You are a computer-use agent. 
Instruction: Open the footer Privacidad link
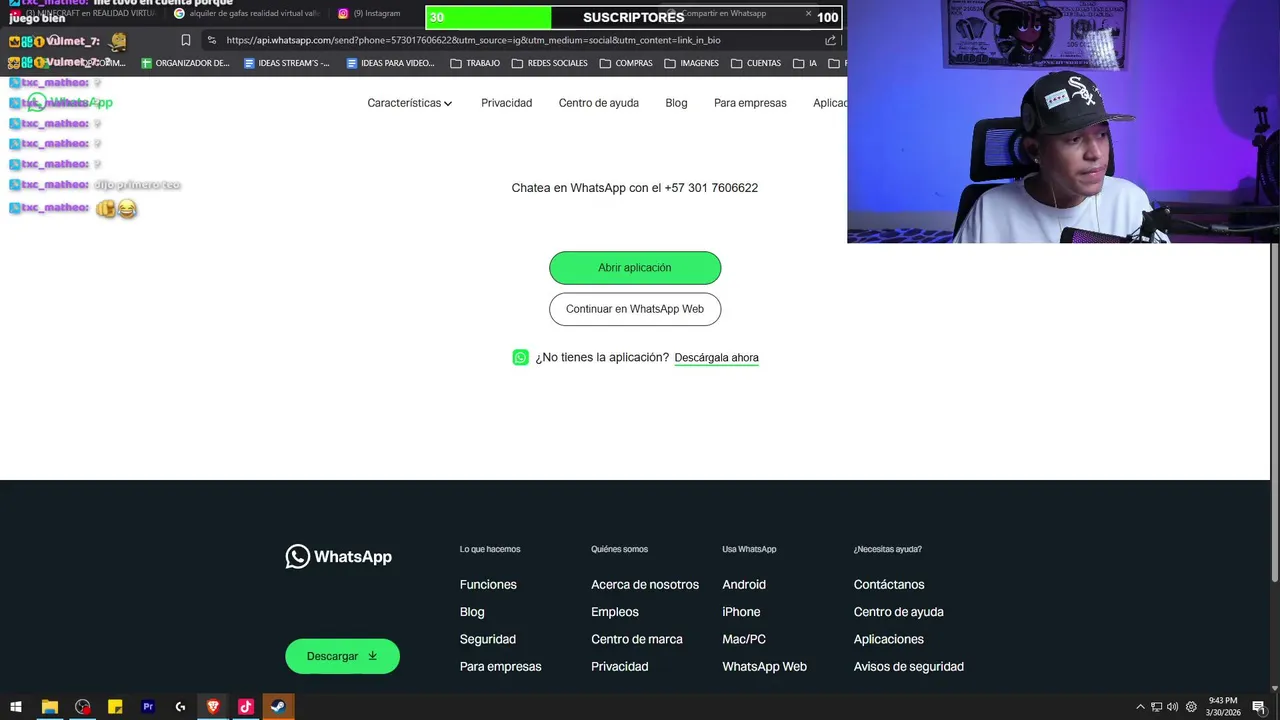[x=620, y=667]
